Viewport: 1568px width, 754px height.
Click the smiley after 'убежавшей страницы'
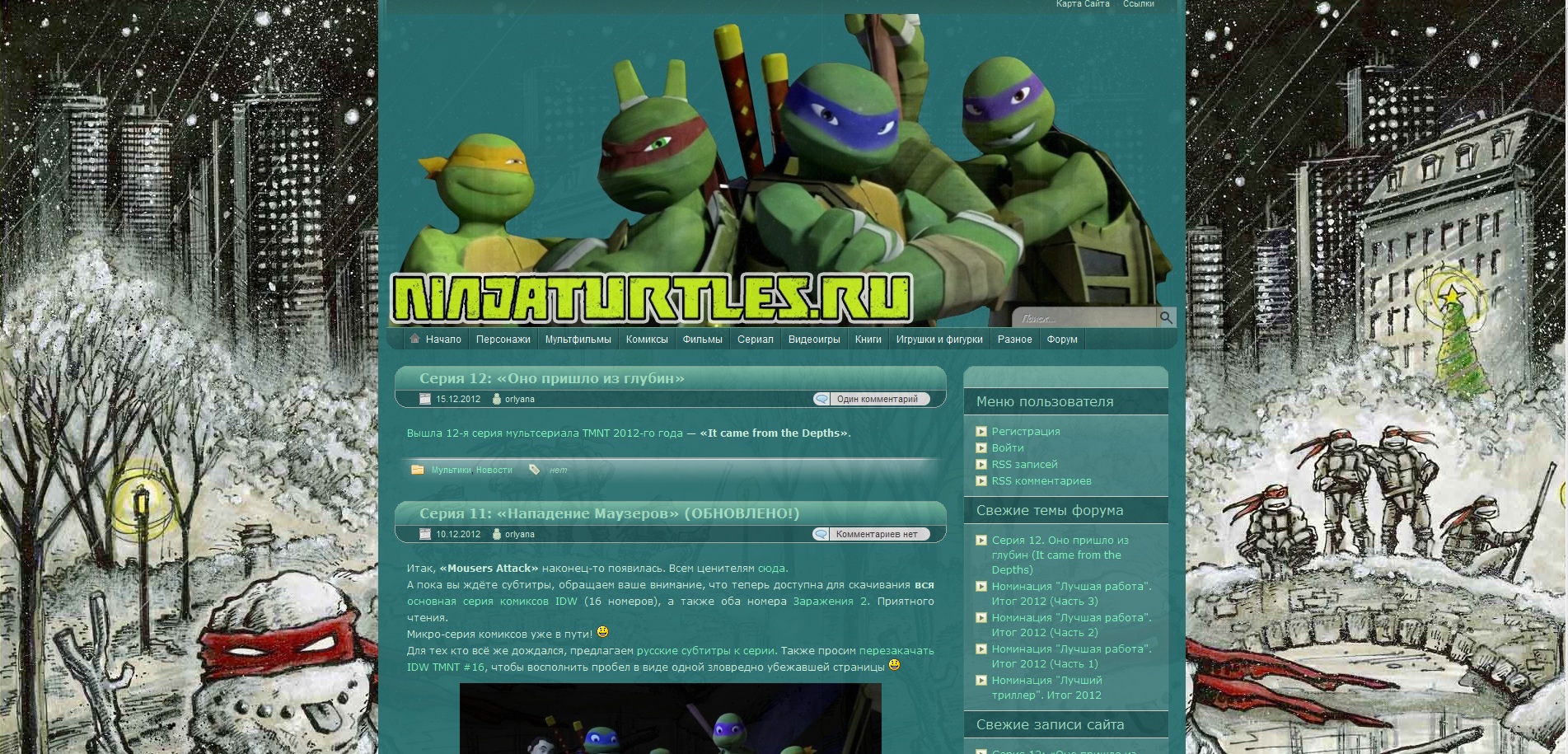click(x=894, y=665)
